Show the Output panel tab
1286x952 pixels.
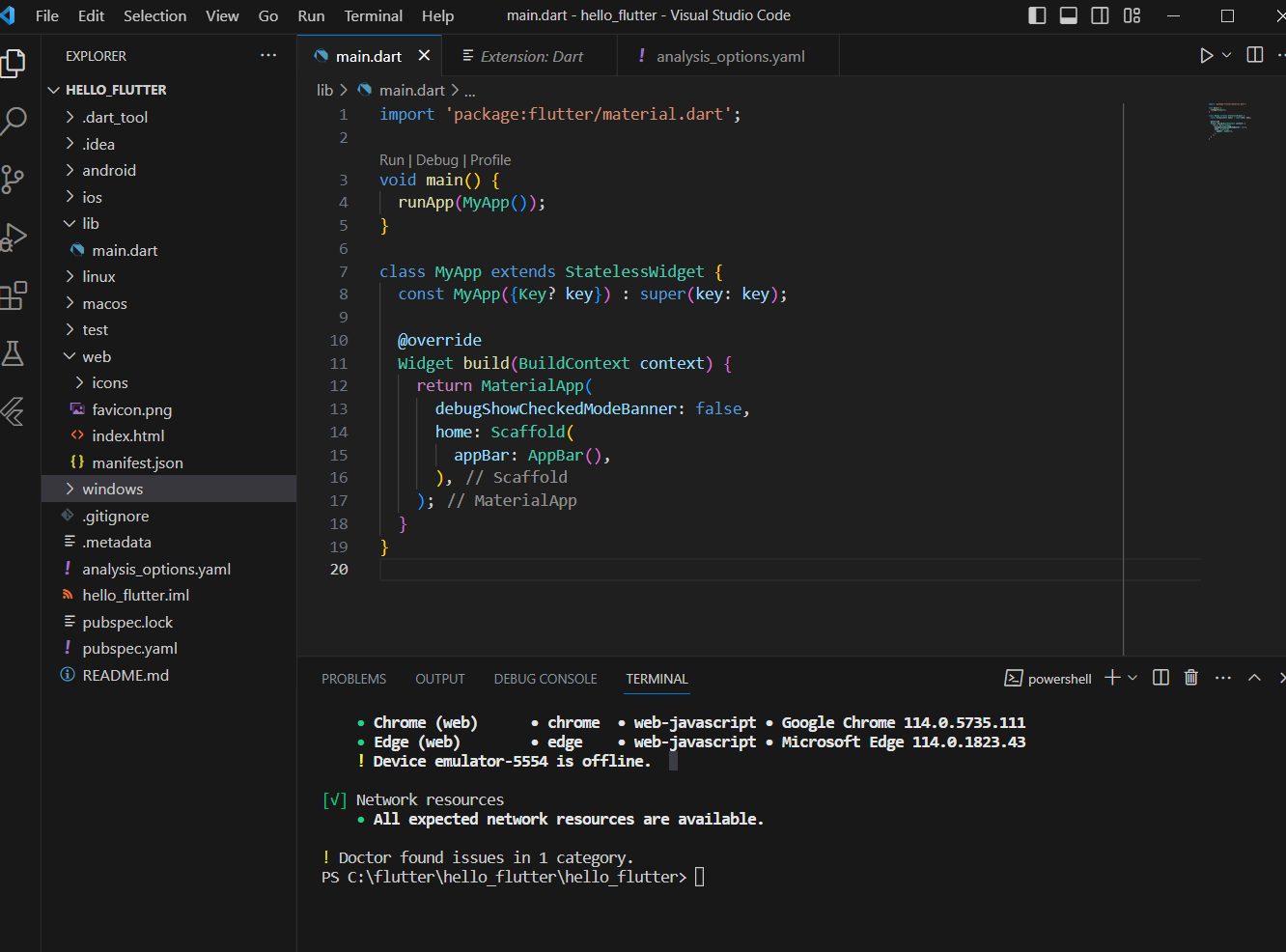[x=440, y=679]
